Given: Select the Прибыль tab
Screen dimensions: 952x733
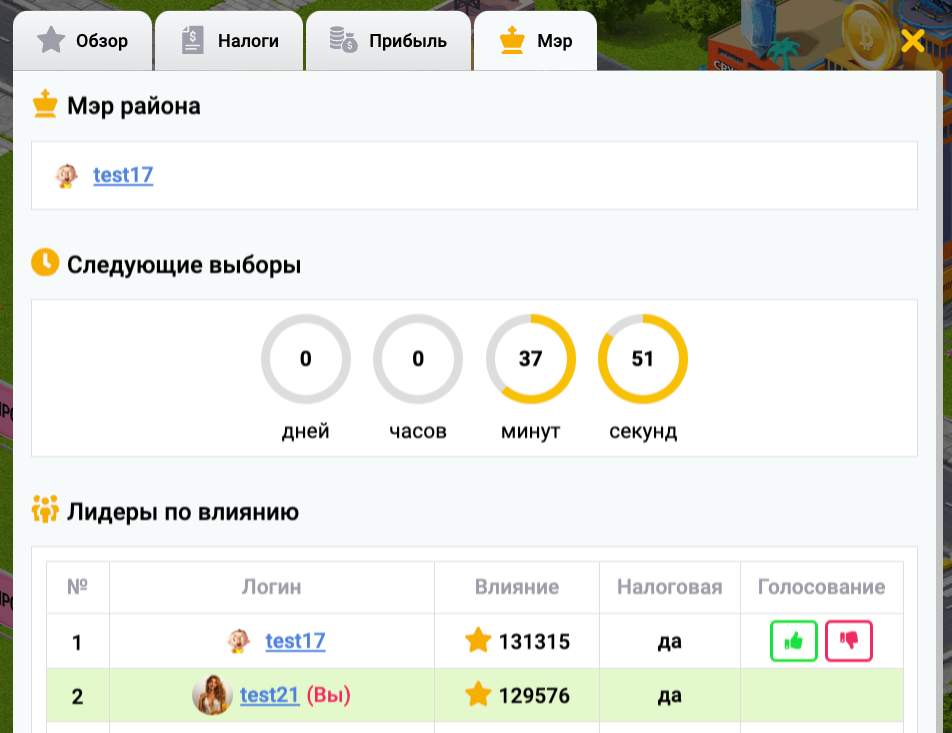Looking at the screenshot, I should pos(388,42).
